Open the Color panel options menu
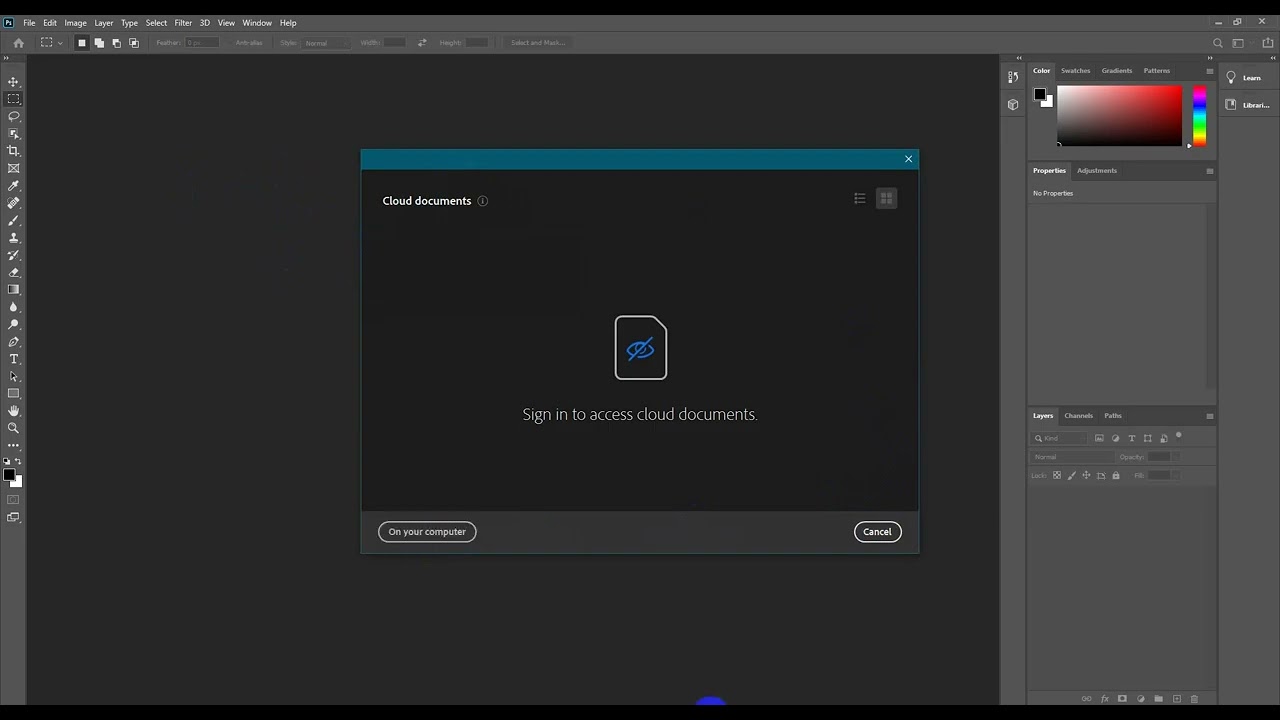 [x=1209, y=71]
